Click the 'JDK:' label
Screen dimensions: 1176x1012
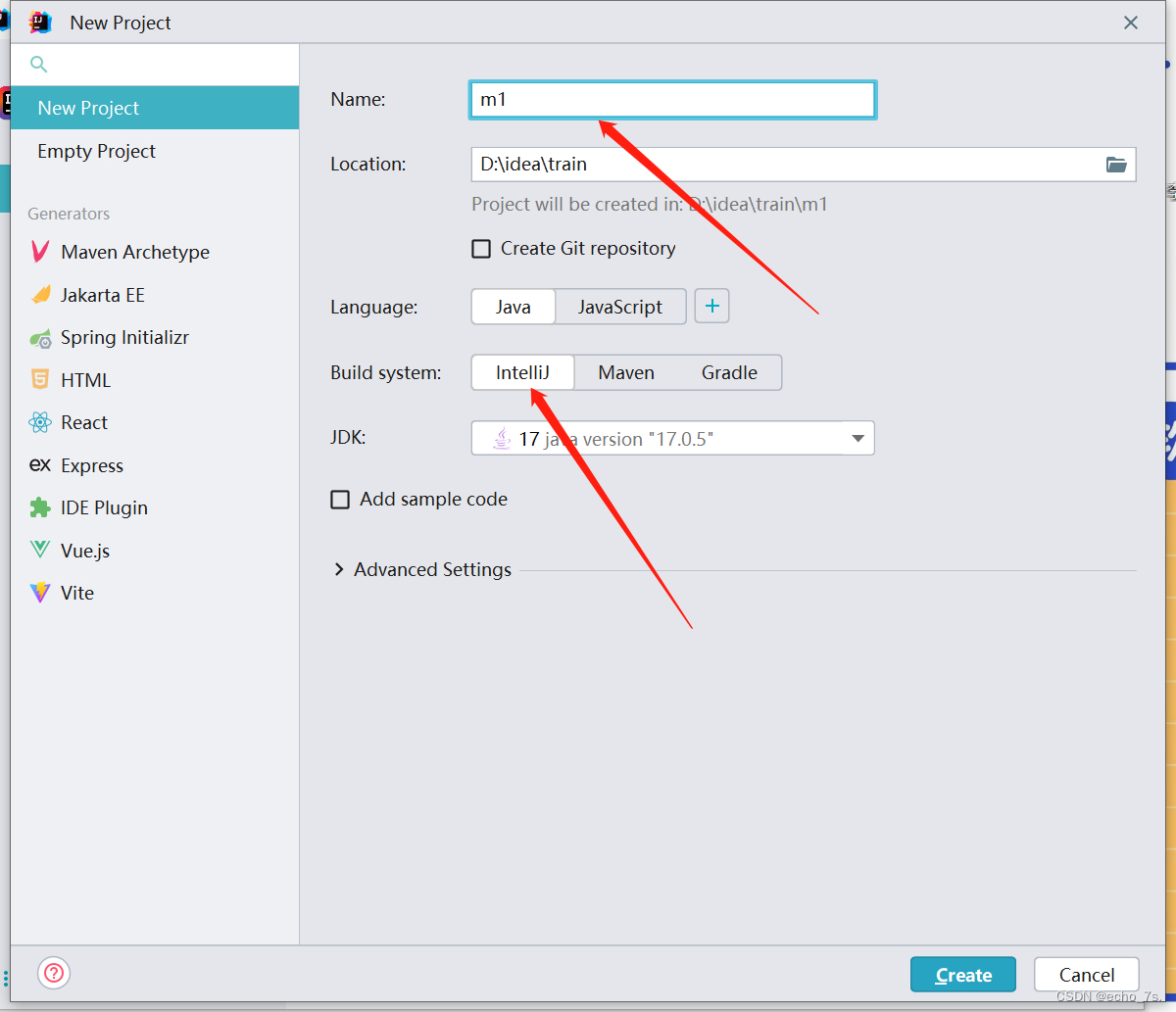click(348, 437)
